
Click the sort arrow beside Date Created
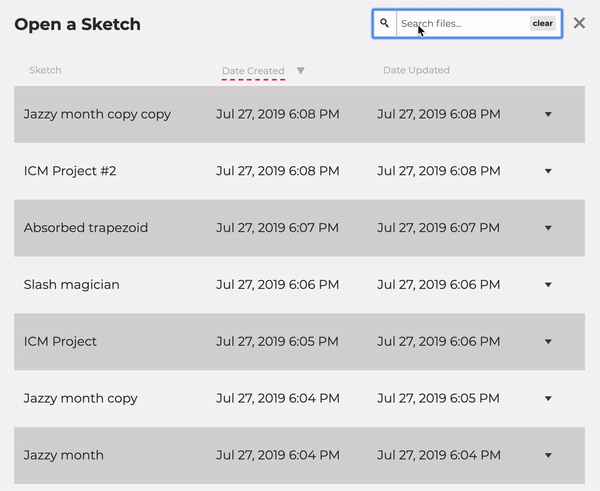pos(301,70)
